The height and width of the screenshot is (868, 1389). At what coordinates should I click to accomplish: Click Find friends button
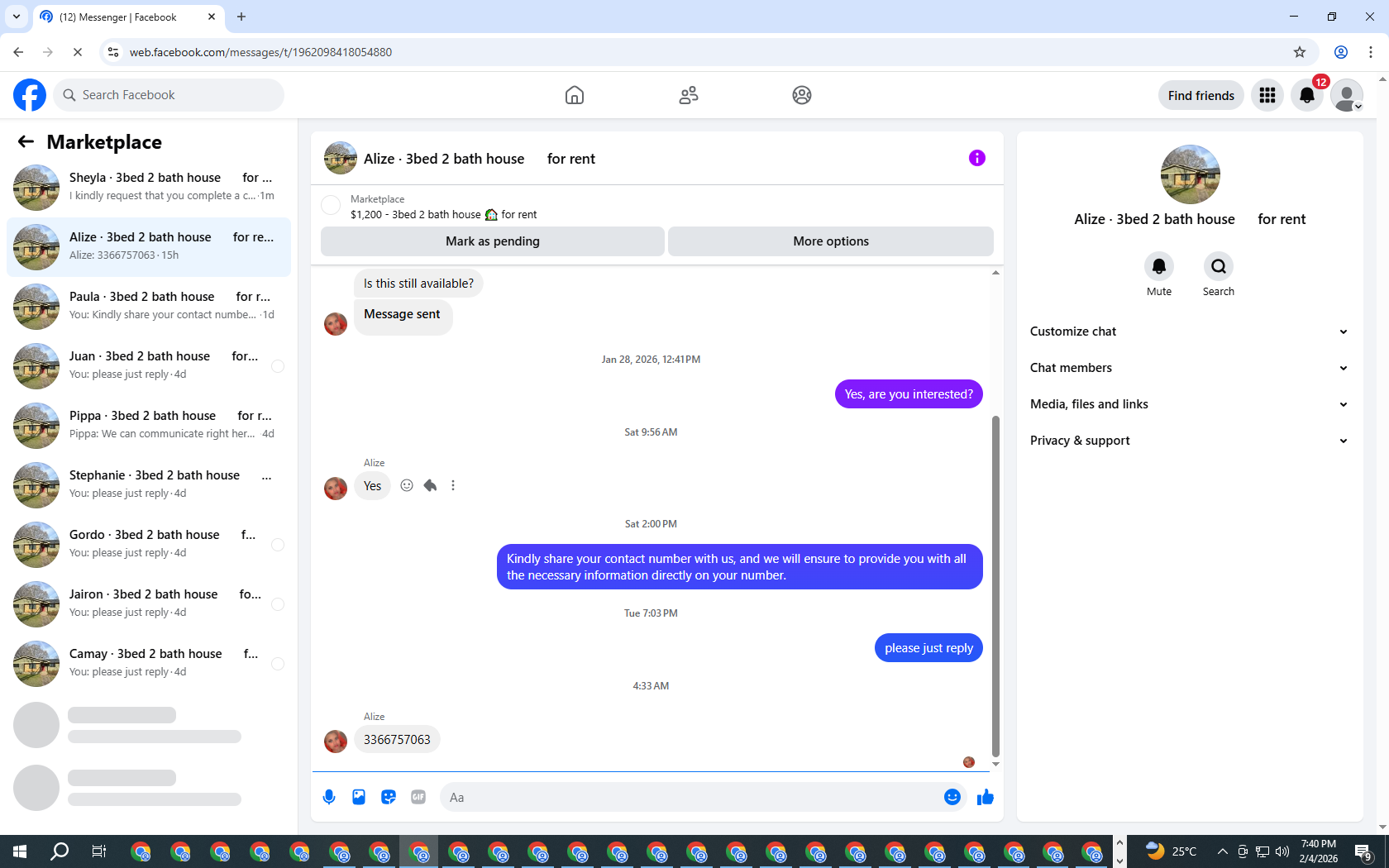coord(1201,95)
